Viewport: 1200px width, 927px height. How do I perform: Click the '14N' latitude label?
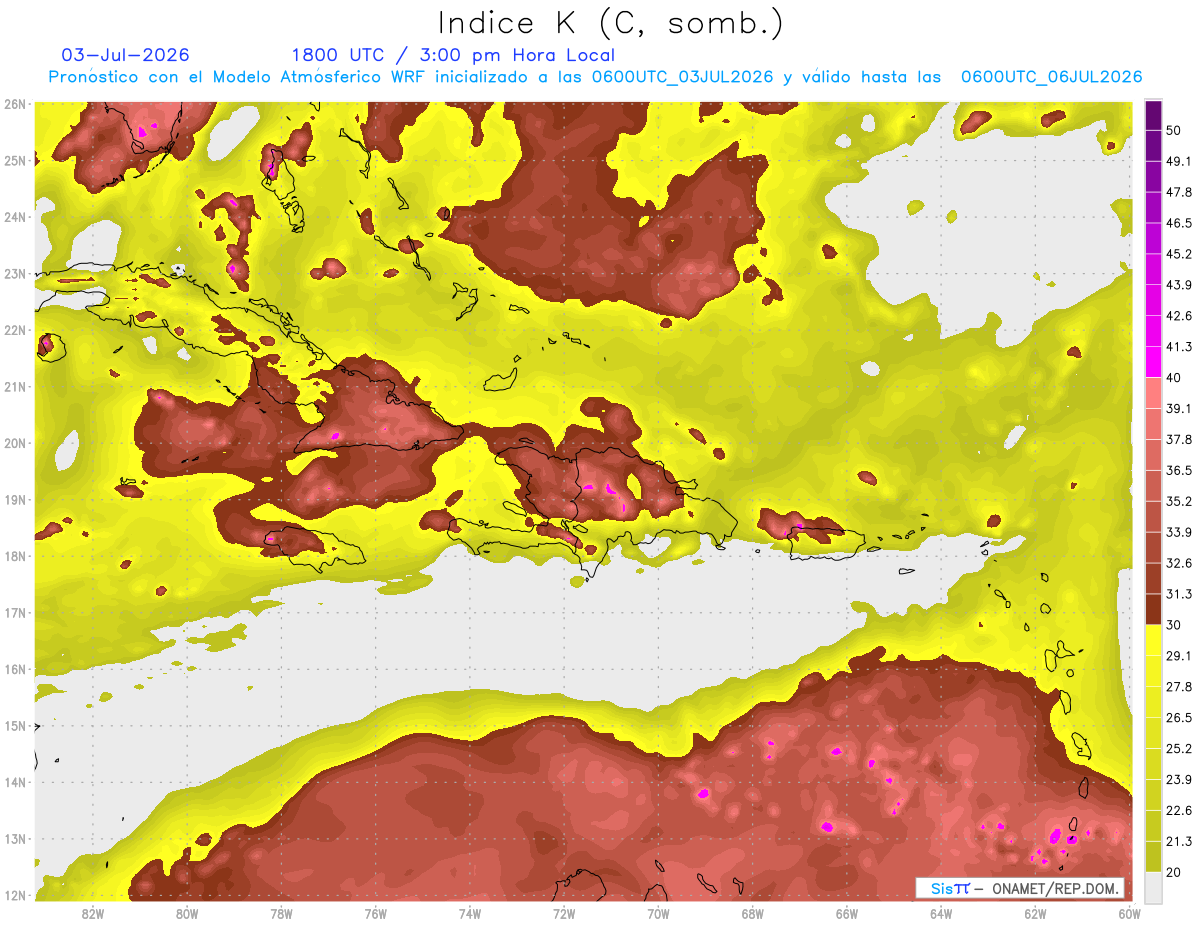15,782
